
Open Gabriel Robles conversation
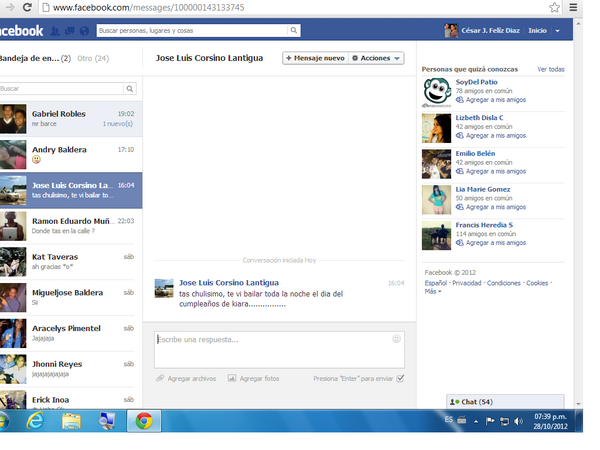[71, 119]
